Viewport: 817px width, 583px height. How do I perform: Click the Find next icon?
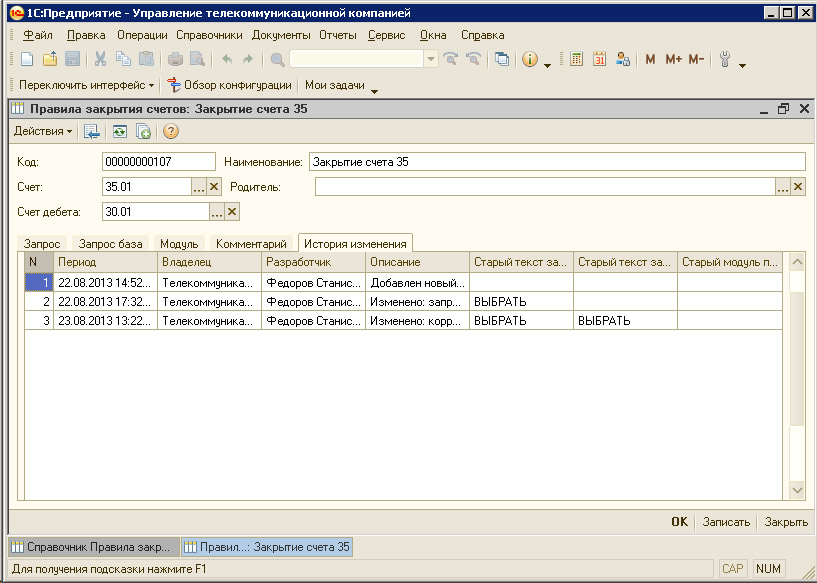coord(451,59)
